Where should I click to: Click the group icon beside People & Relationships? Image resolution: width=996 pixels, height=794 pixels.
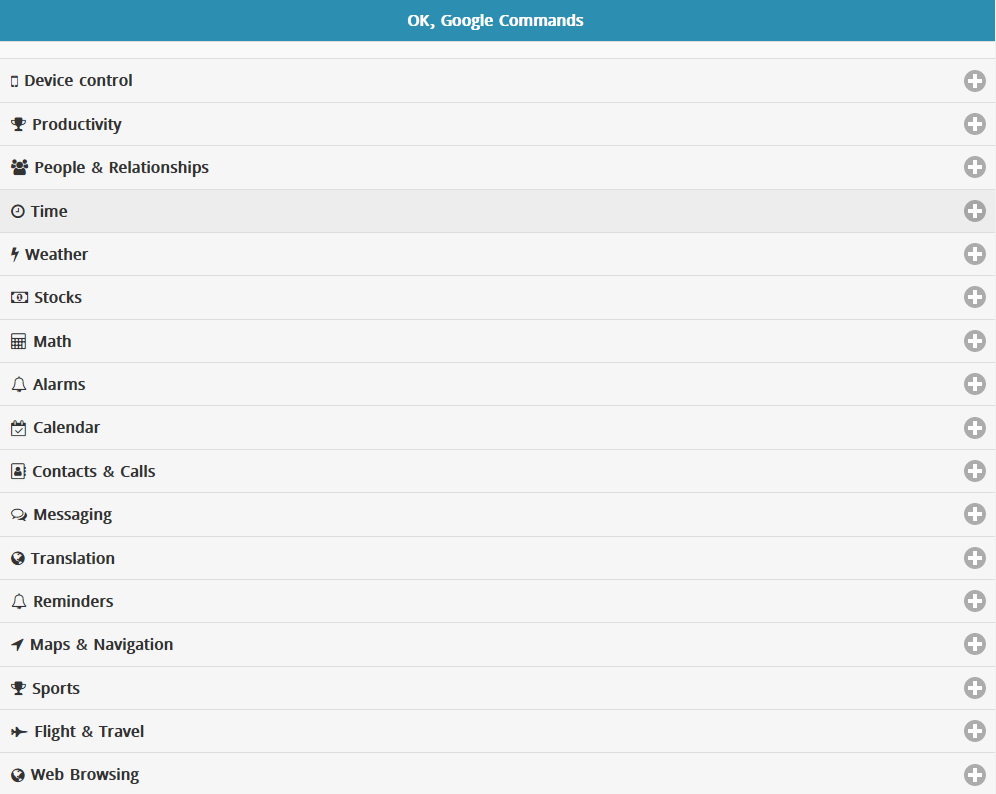pyautogui.click(x=20, y=167)
